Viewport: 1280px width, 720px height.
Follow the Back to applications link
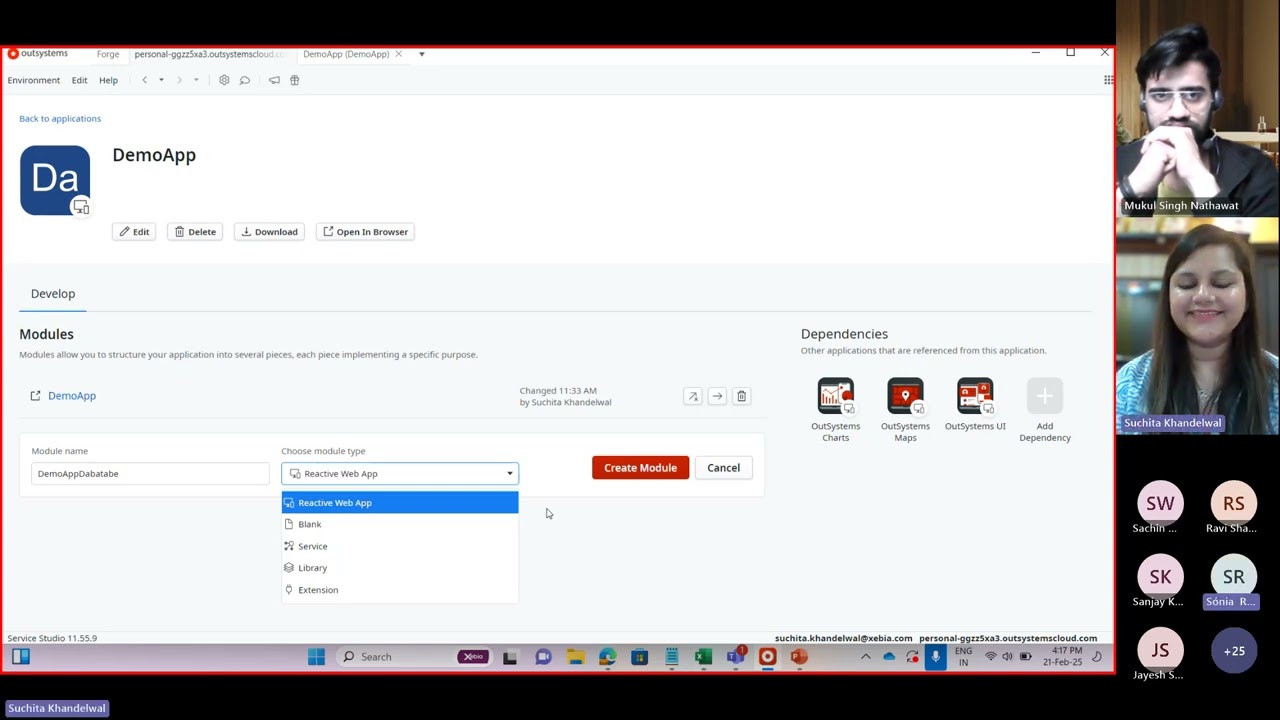click(x=60, y=118)
